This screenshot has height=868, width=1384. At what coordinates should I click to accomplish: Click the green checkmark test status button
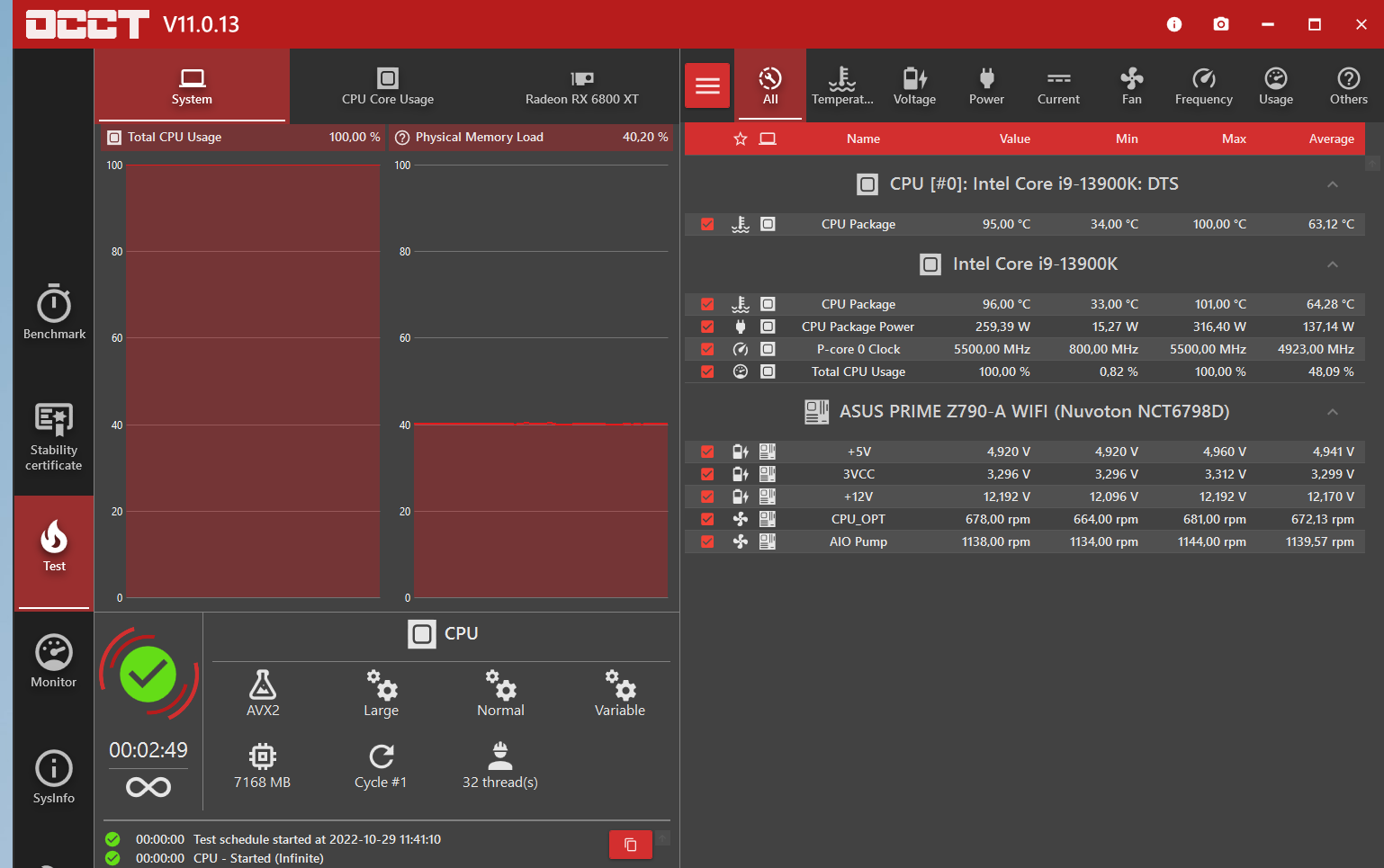tap(148, 674)
